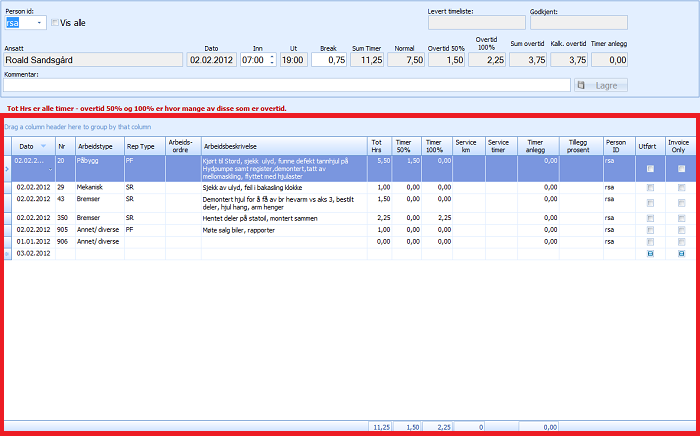The width and height of the screenshot is (700, 436).
Task: Click the Tot Hrs column header
Action: point(376,146)
